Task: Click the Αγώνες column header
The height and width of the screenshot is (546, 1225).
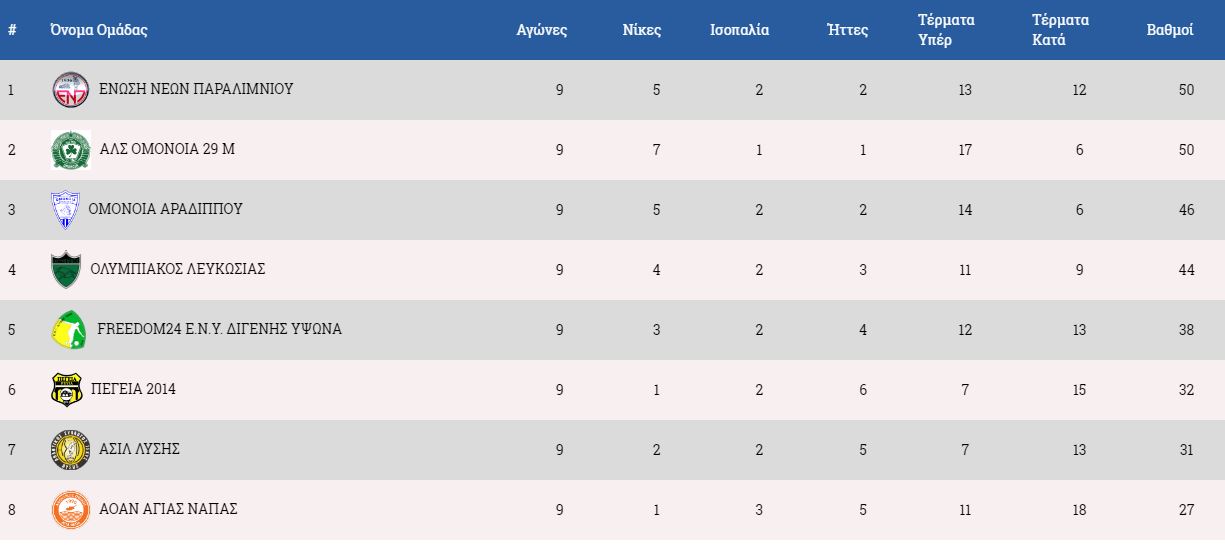Action: [542, 30]
